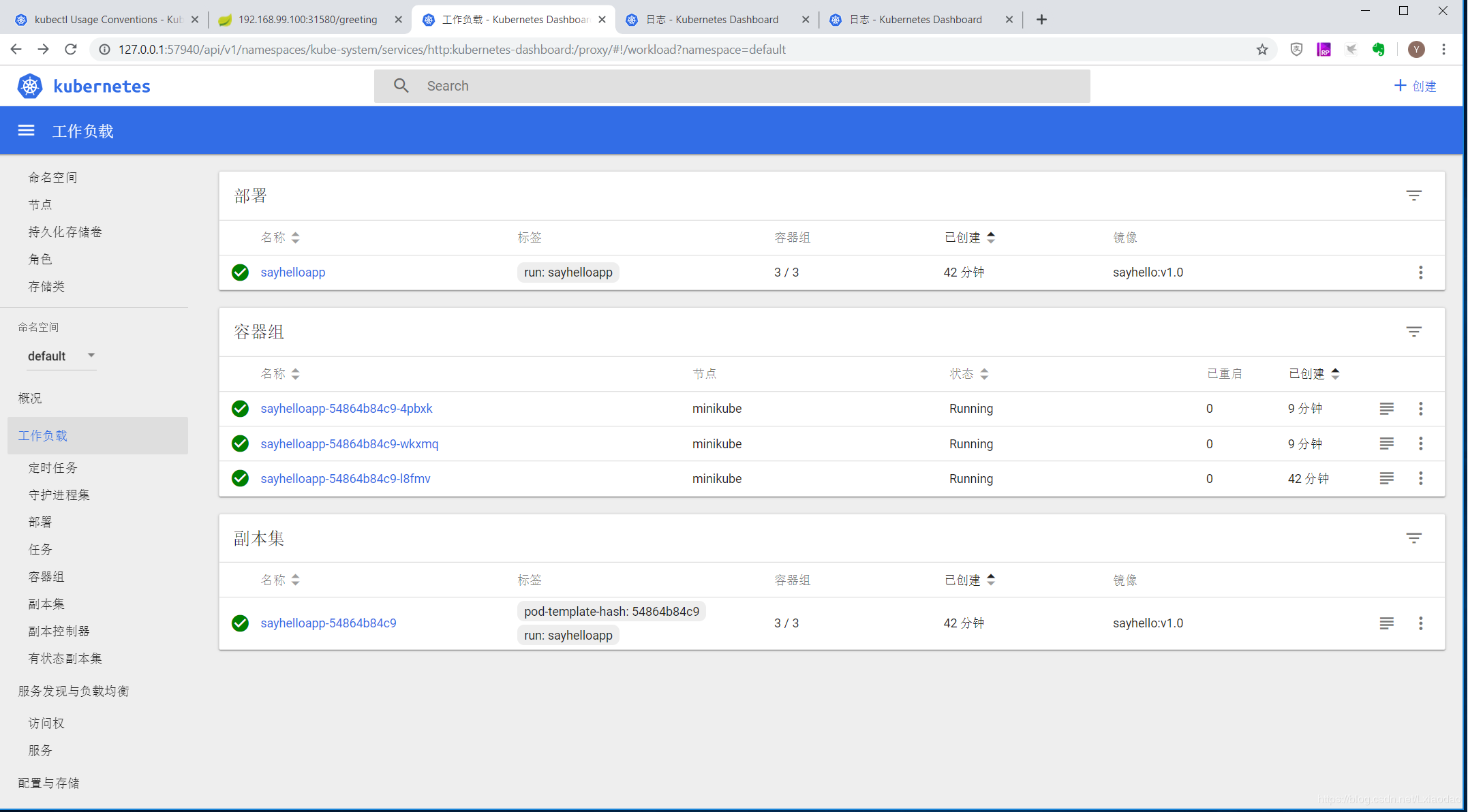Open the hamburger navigation menu
This screenshot has height=812, width=1468.
point(26,130)
